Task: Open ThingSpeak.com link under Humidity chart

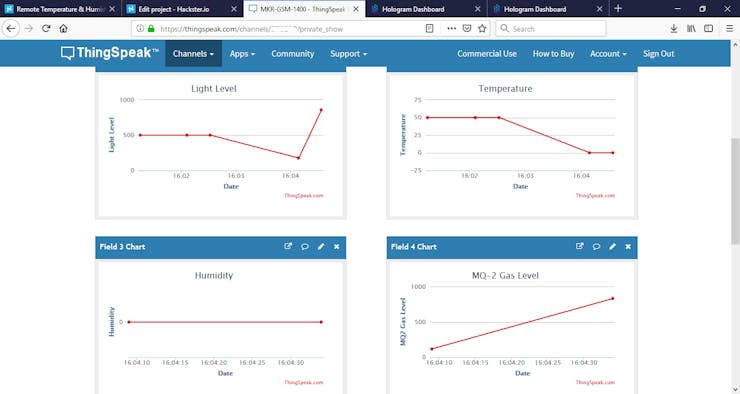Action: click(x=303, y=382)
